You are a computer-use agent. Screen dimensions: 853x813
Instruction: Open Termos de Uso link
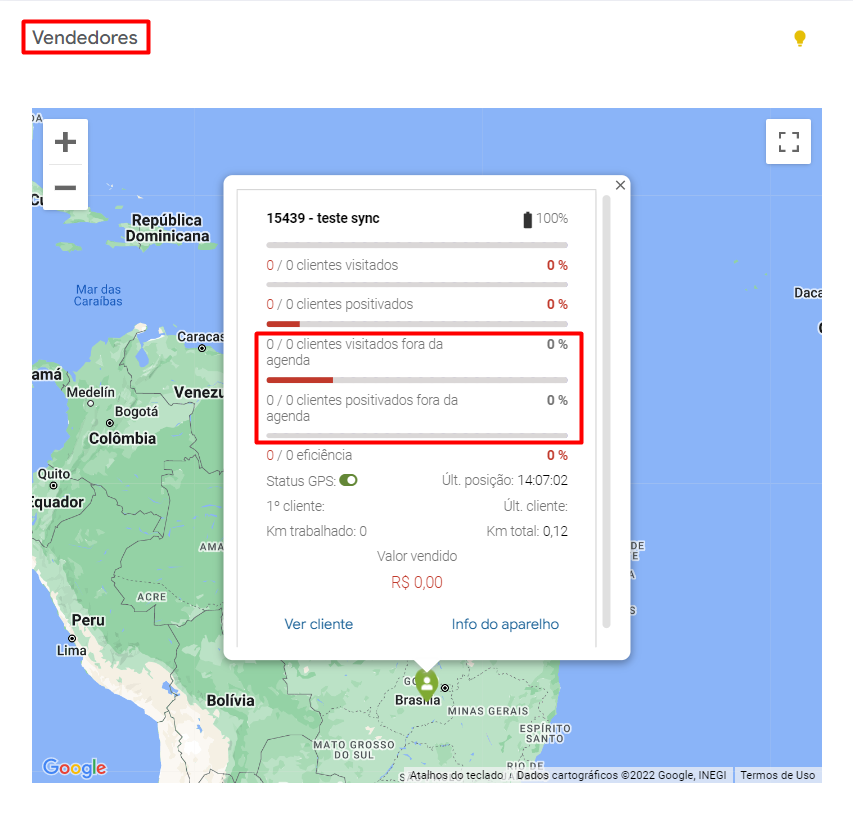coord(777,775)
